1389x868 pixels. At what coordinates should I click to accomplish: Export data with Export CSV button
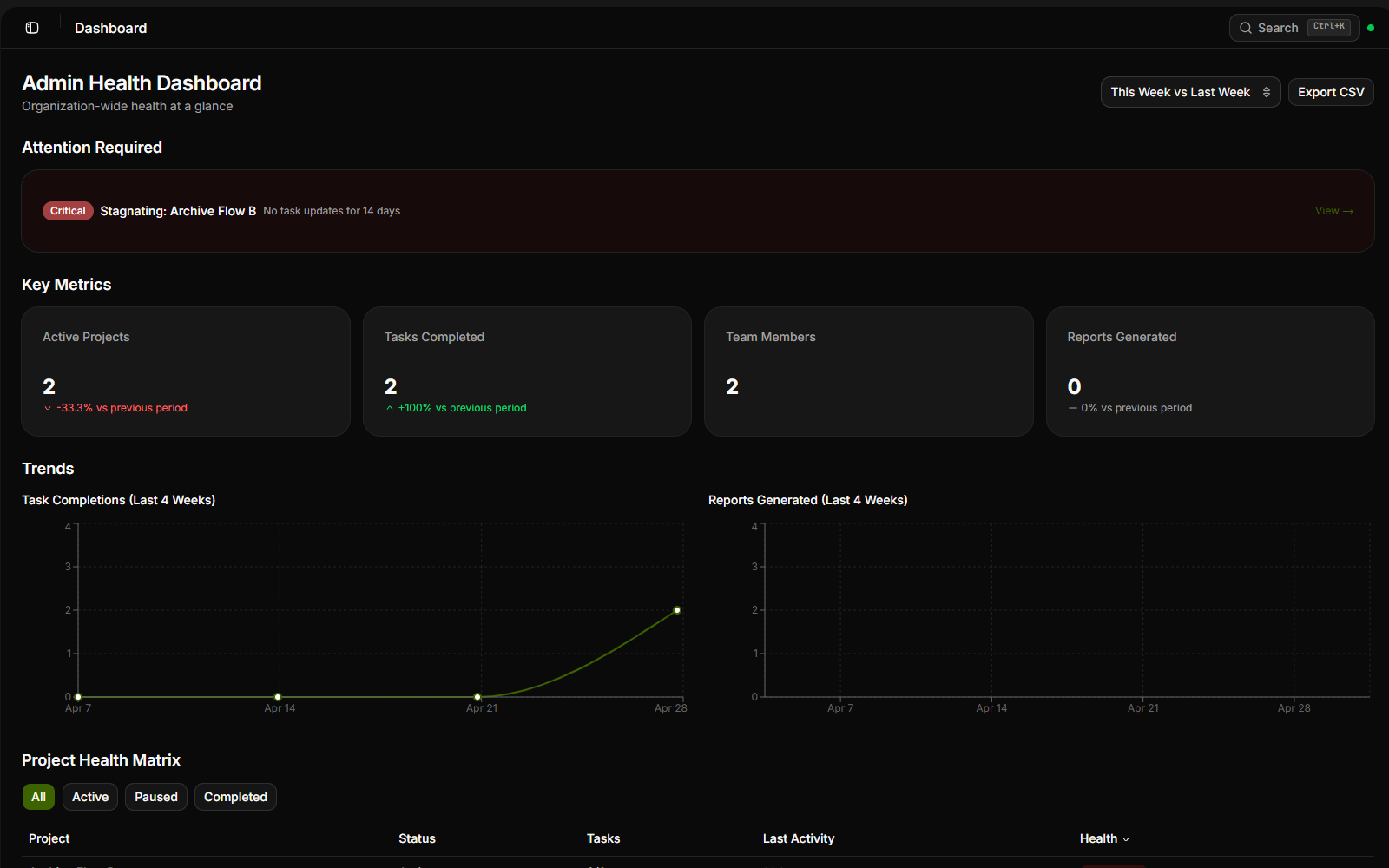pos(1331,92)
